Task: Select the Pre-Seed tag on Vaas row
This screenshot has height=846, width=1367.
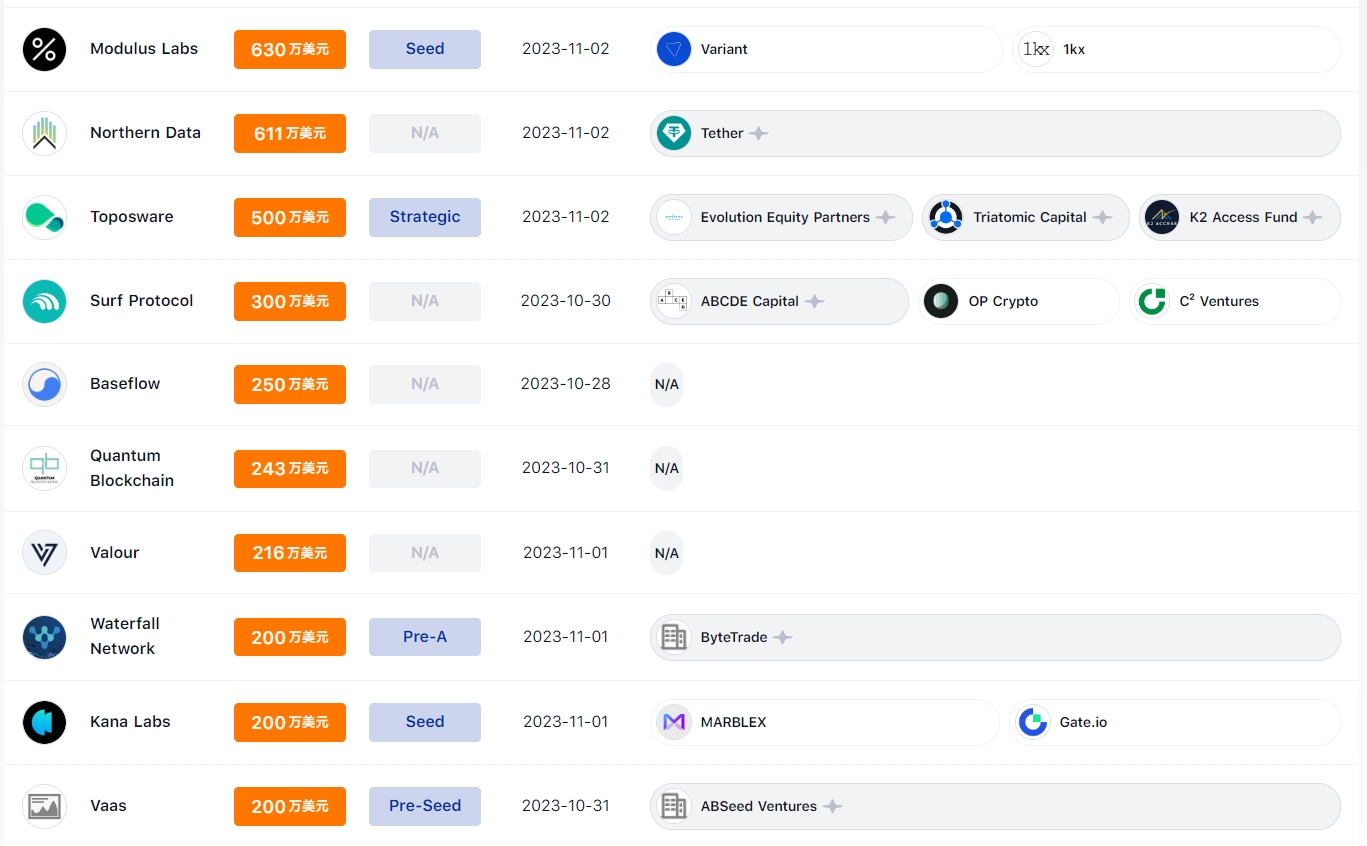Action: click(424, 806)
